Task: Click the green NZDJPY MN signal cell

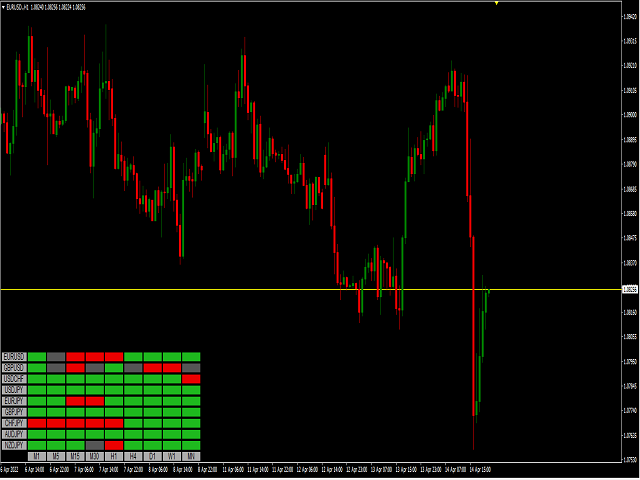Action: tap(191, 445)
